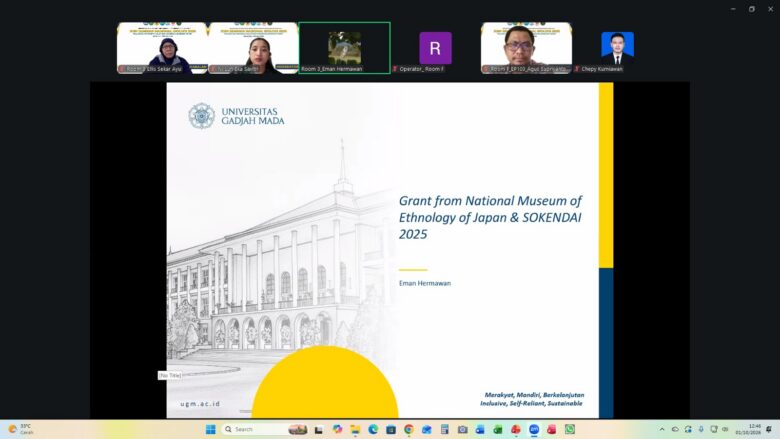
Task: Select the Chepy Kurniawan participant tile
Action: pyautogui.click(x=617, y=48)
